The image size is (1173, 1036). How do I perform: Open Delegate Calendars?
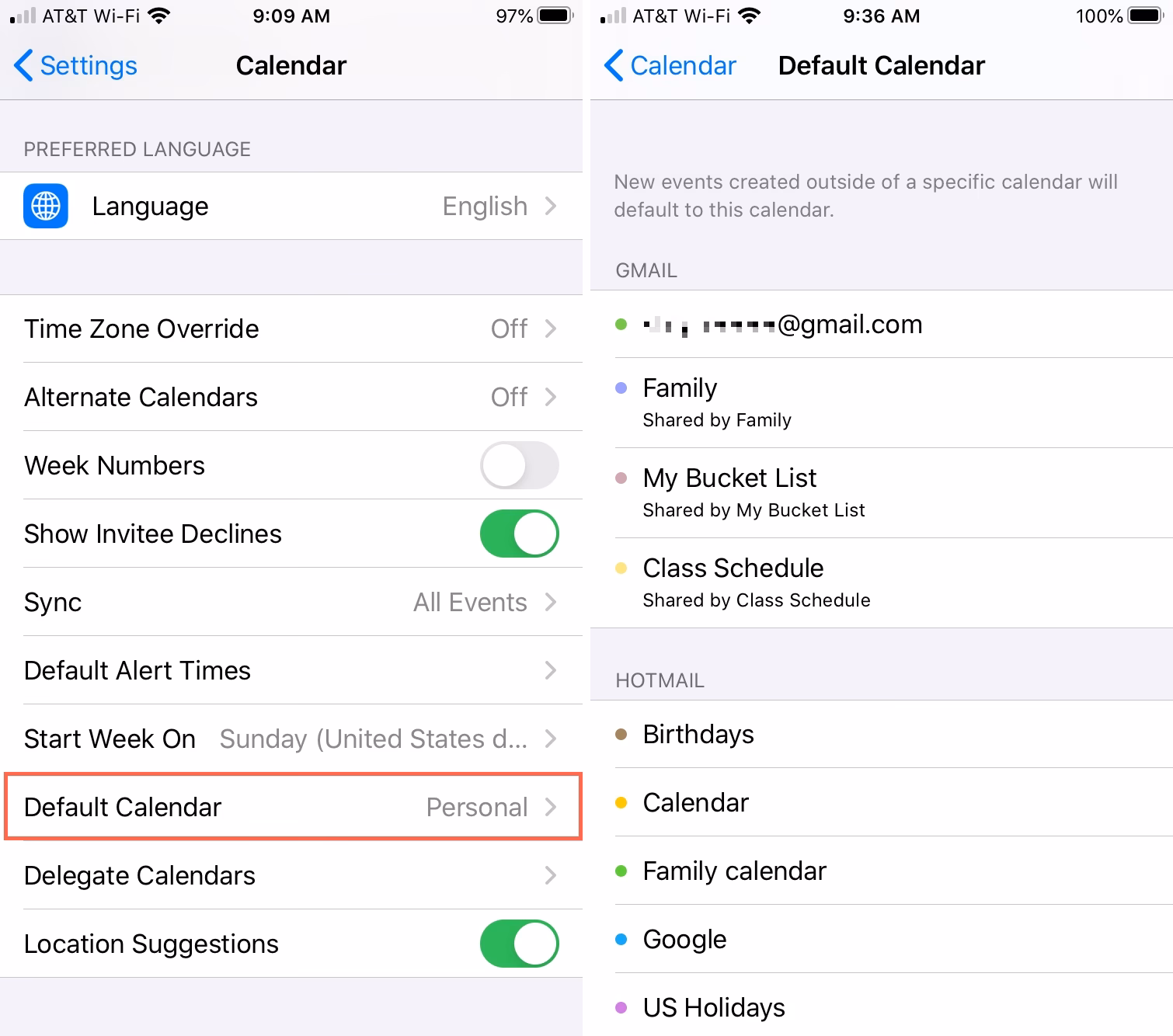pyautogui.click(x=291, y=875)
